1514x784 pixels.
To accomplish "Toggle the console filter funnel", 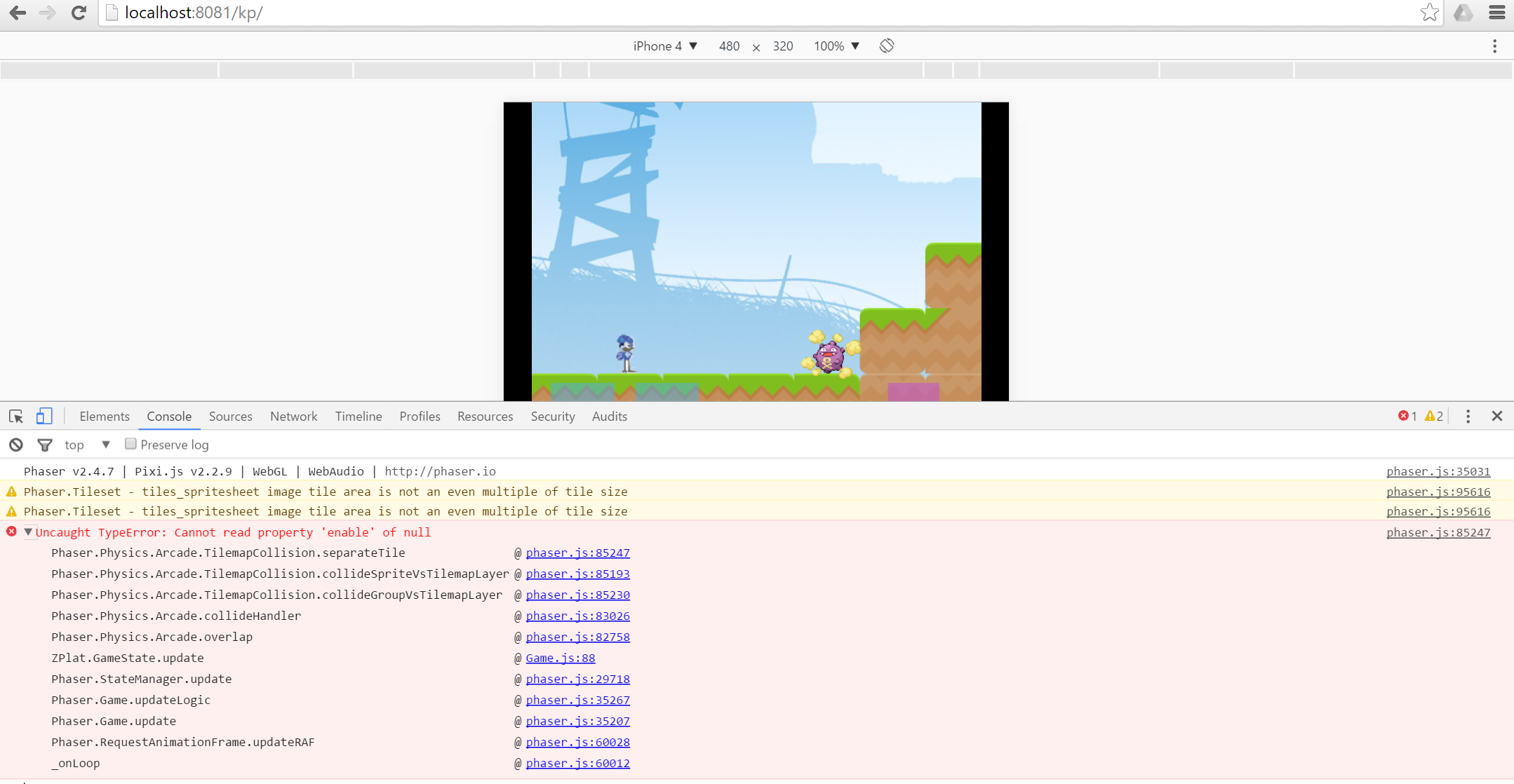I will [x=45, y=445].
